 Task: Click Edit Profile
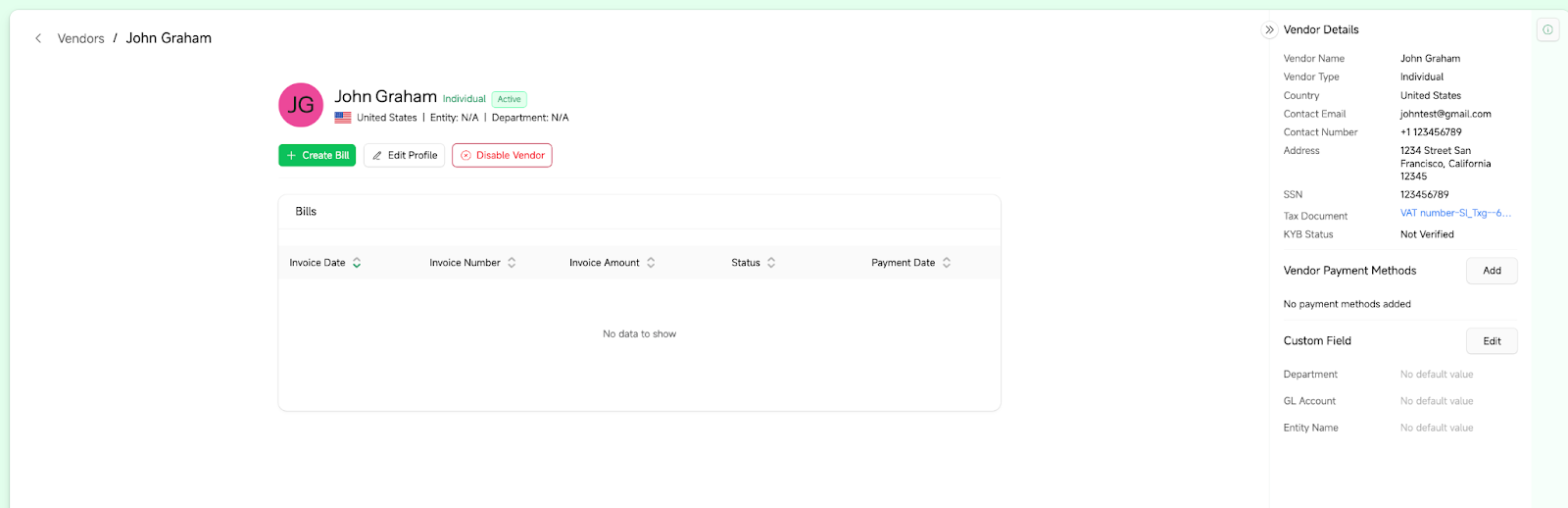[x=404, y=155]
